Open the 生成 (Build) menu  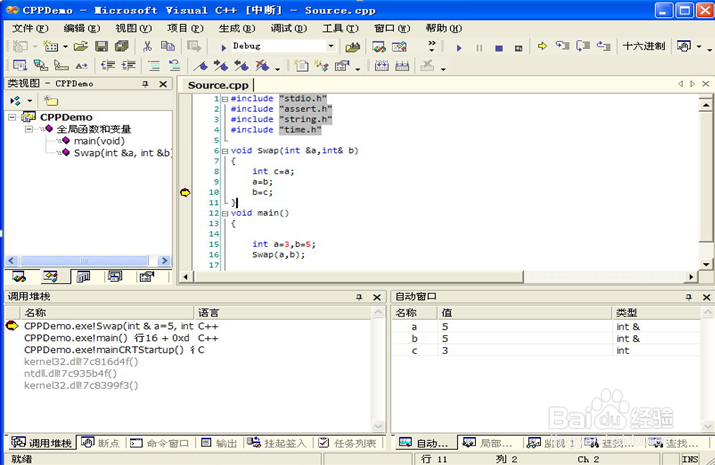(237, 28)
